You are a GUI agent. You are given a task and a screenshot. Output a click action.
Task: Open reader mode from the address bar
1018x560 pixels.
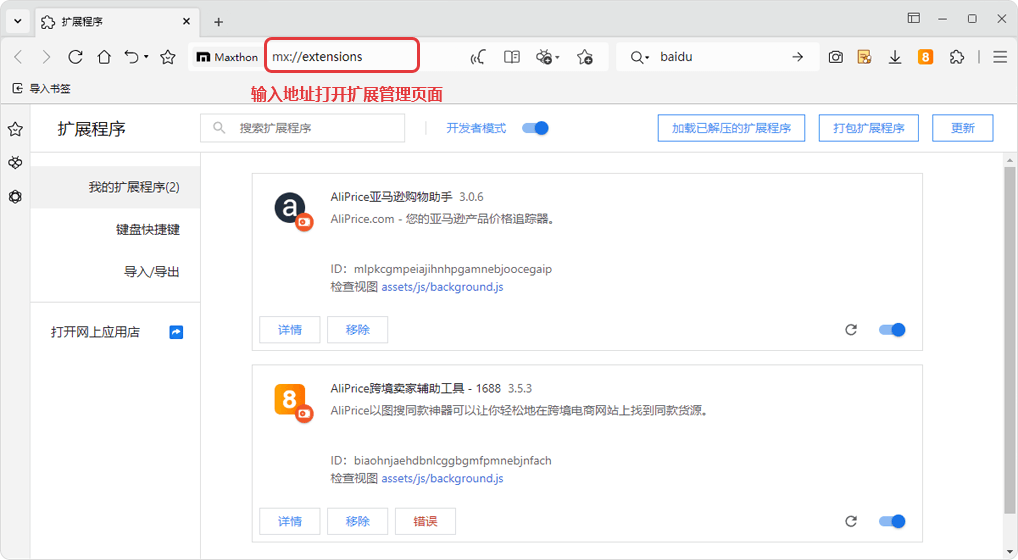(512, 57)
